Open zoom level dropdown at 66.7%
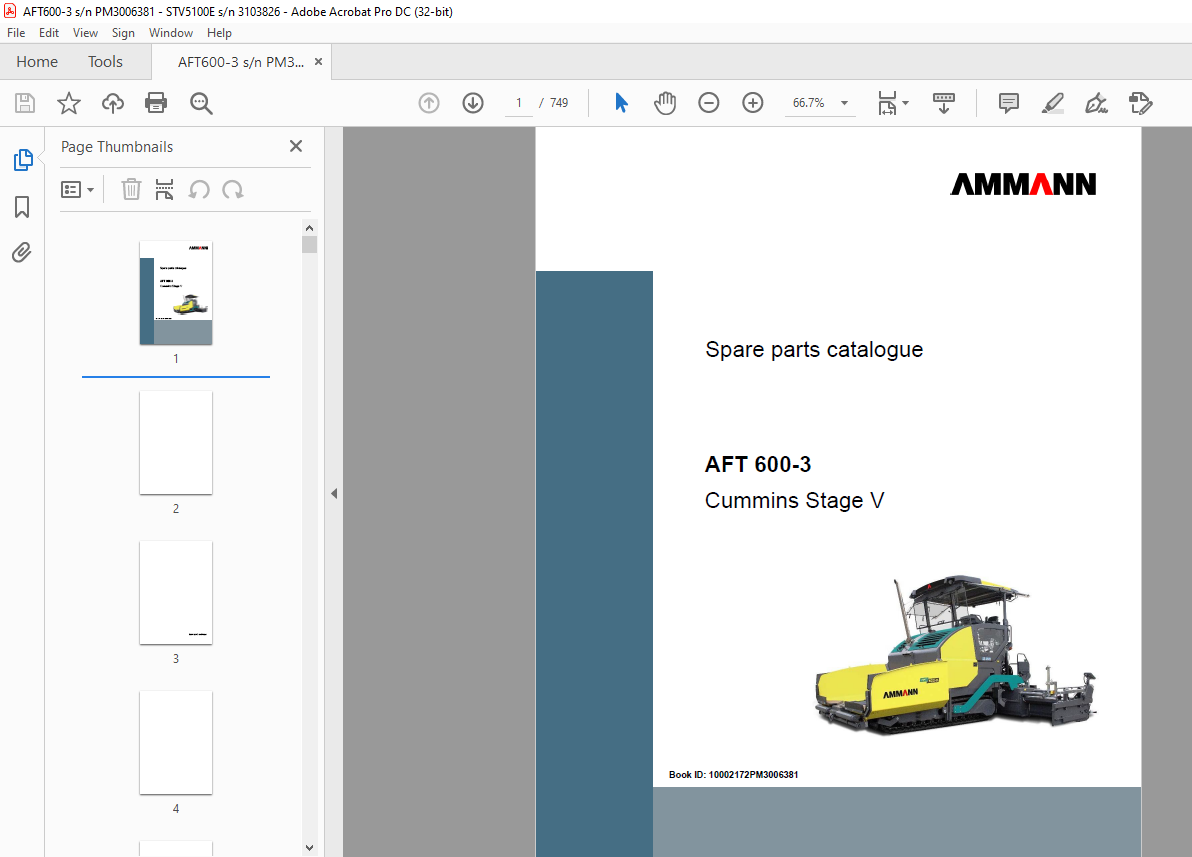 click(844, 103)
